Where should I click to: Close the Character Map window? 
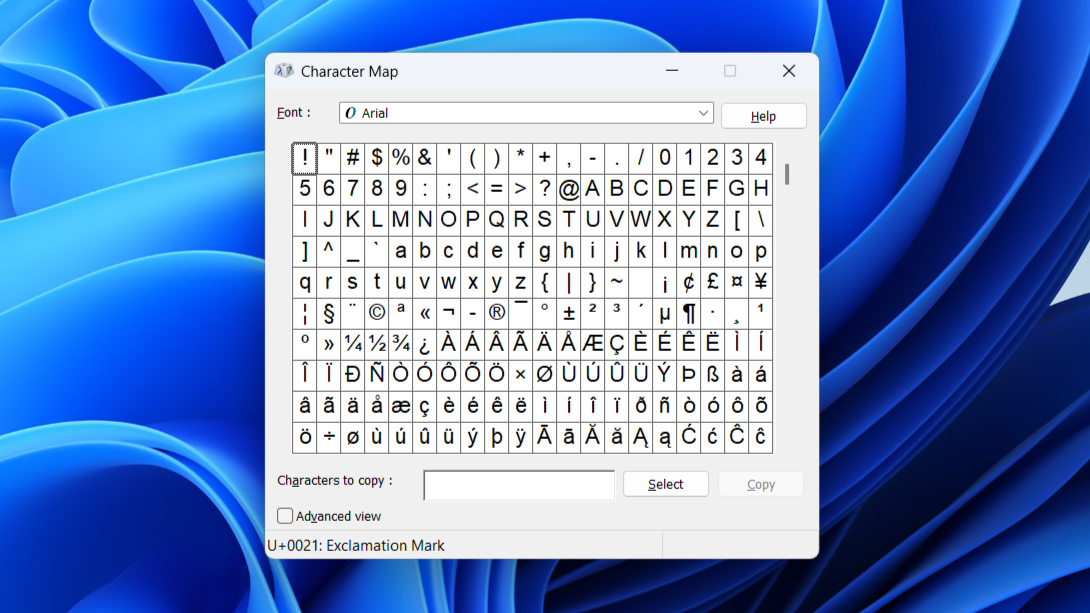(788, 71)
